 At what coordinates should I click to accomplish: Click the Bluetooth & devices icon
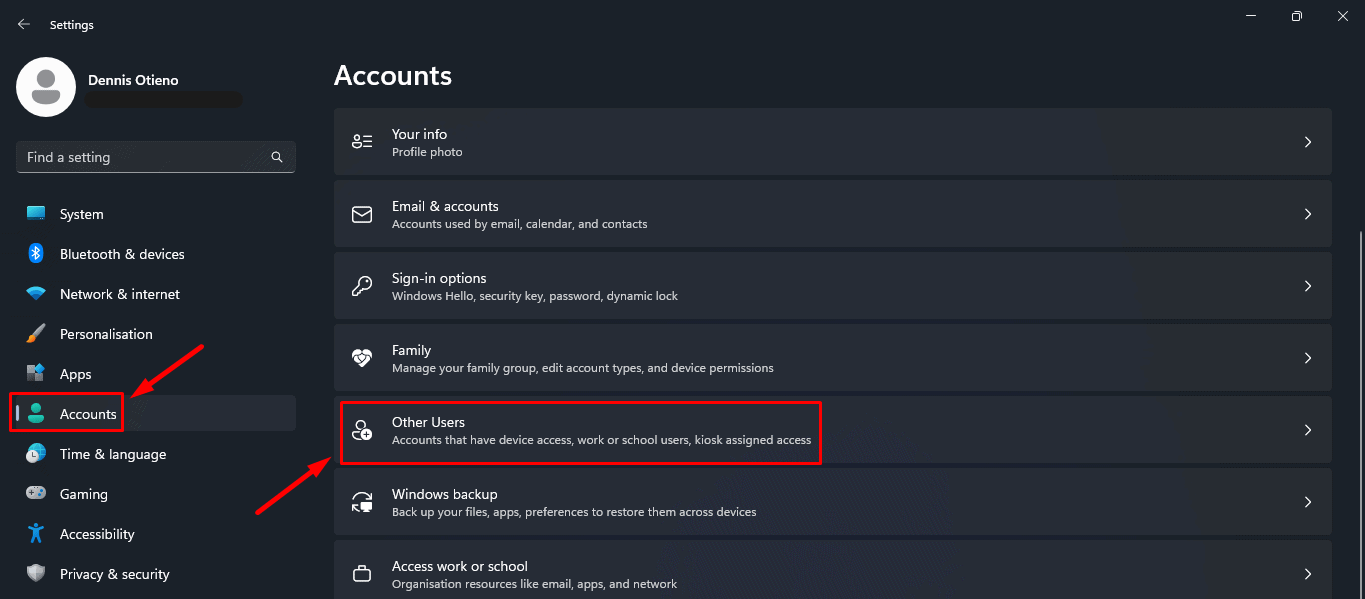pos(36,253)
